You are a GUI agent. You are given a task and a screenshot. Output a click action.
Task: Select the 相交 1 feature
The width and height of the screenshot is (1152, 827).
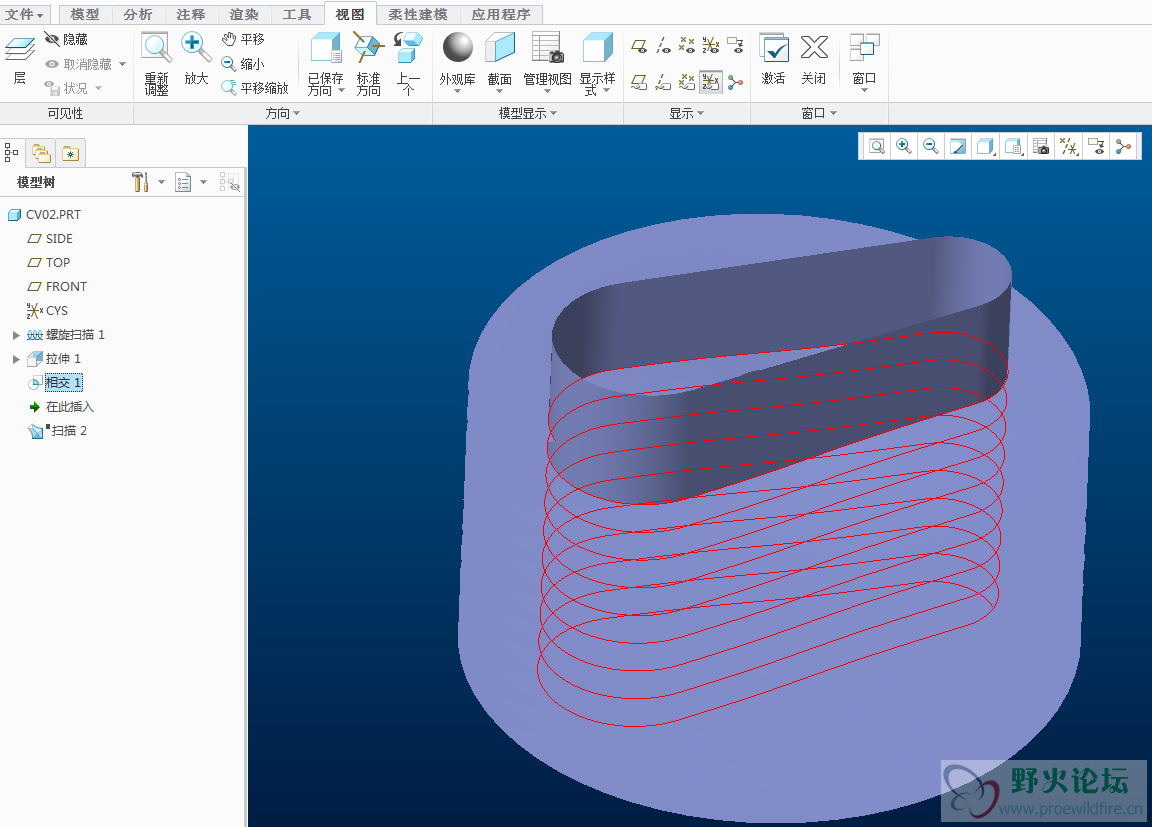55,383
